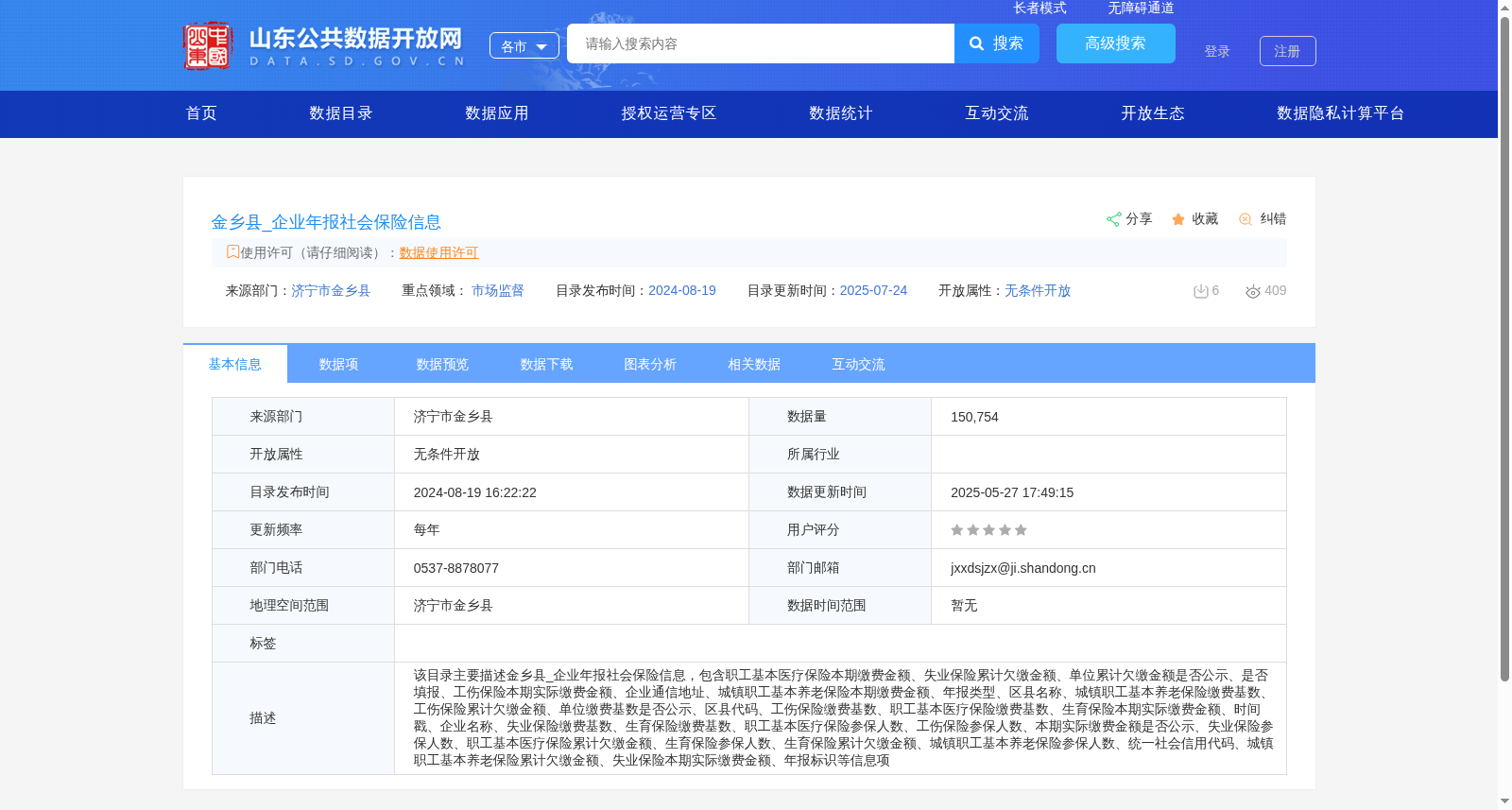1512x810 pixels.
Task: Click the 登录 login link
Action: tap(1217, 51)
